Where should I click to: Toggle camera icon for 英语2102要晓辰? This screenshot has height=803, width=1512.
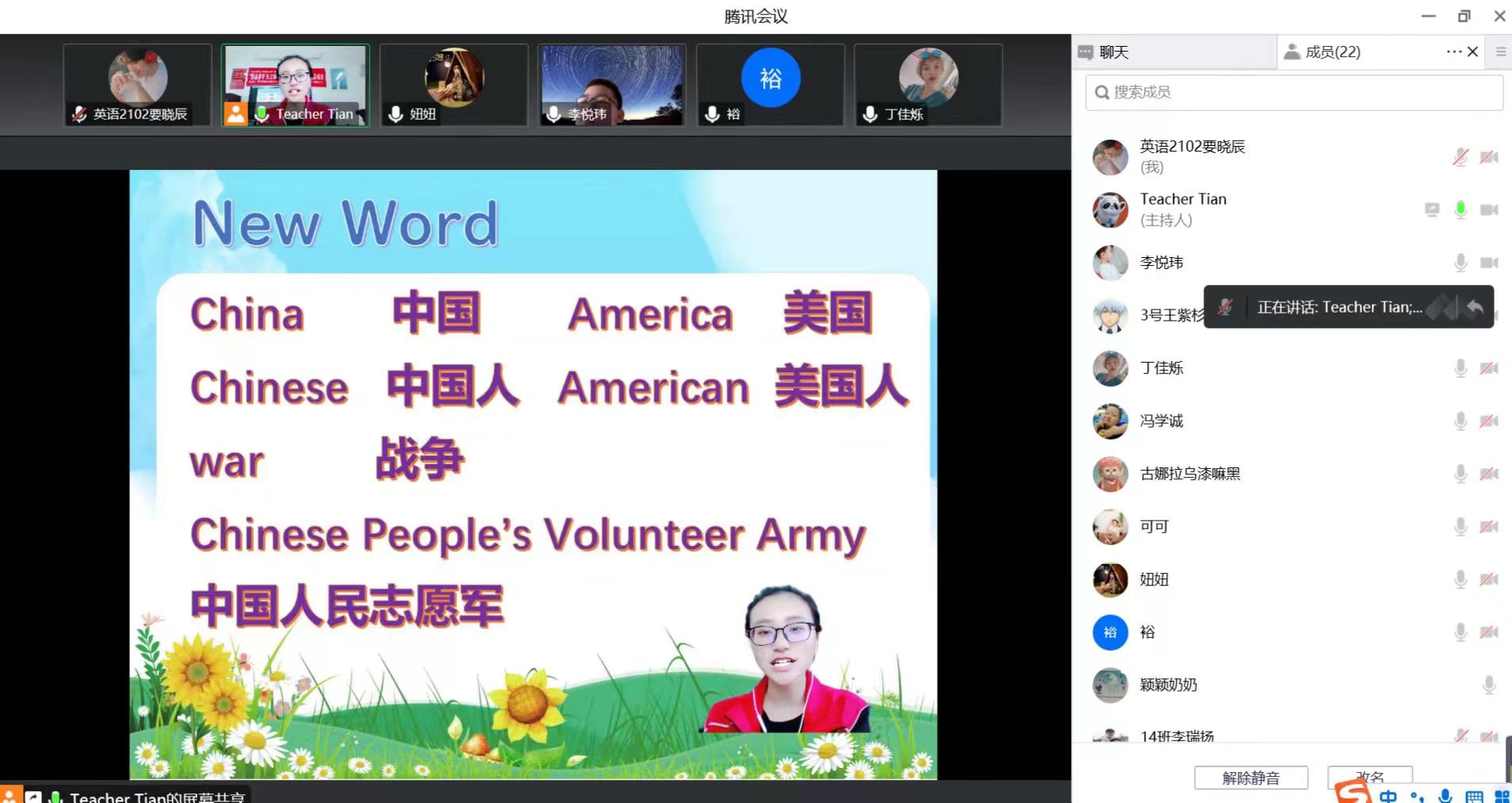(1489, 157)
